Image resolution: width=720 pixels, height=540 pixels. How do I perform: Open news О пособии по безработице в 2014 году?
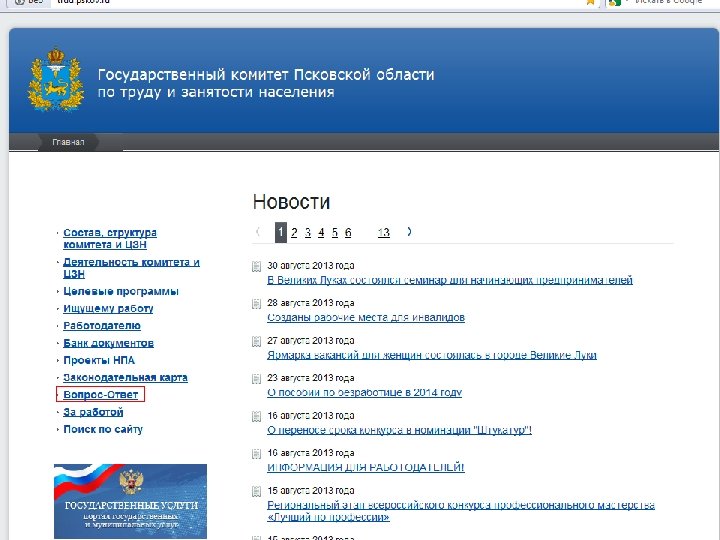coord(365,393)
